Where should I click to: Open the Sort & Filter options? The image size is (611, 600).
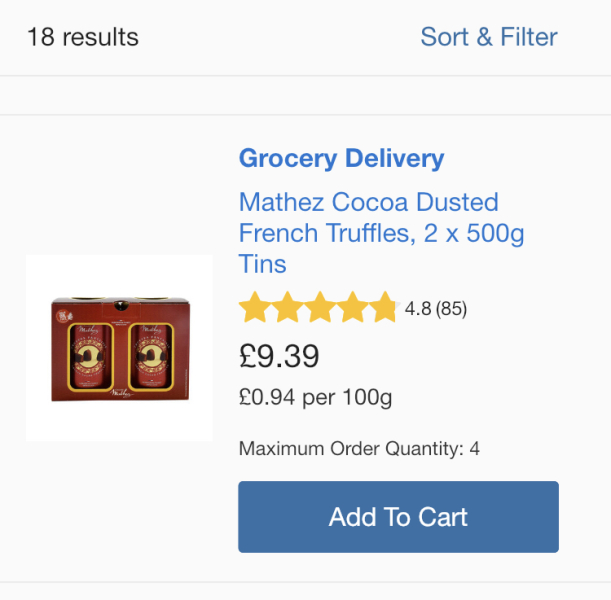point(488,37)
